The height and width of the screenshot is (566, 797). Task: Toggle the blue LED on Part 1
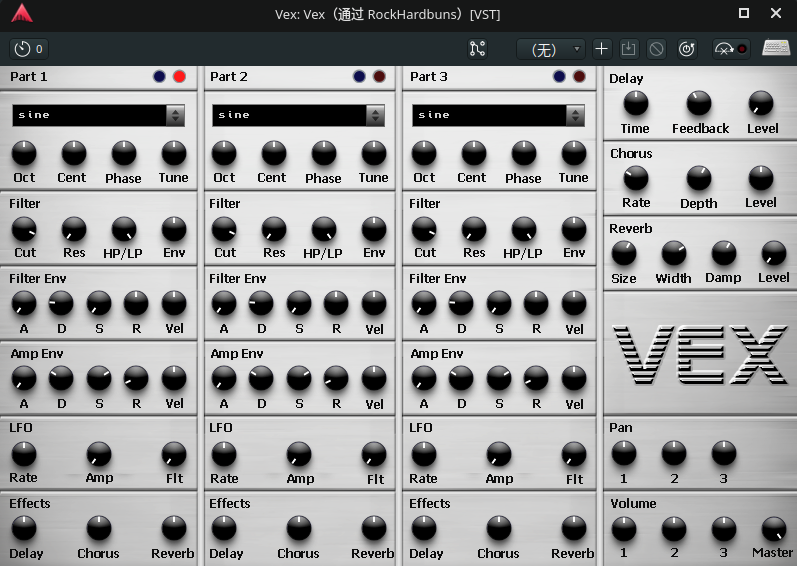tap(159, 77)
